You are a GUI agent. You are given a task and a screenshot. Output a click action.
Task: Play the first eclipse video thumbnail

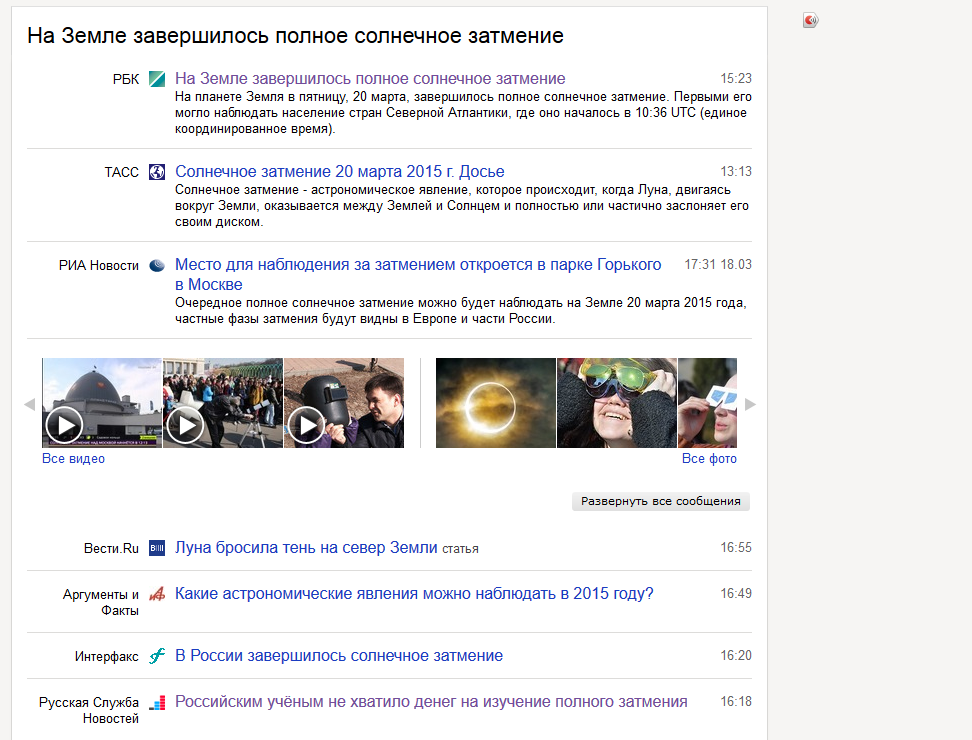(64, 425)
